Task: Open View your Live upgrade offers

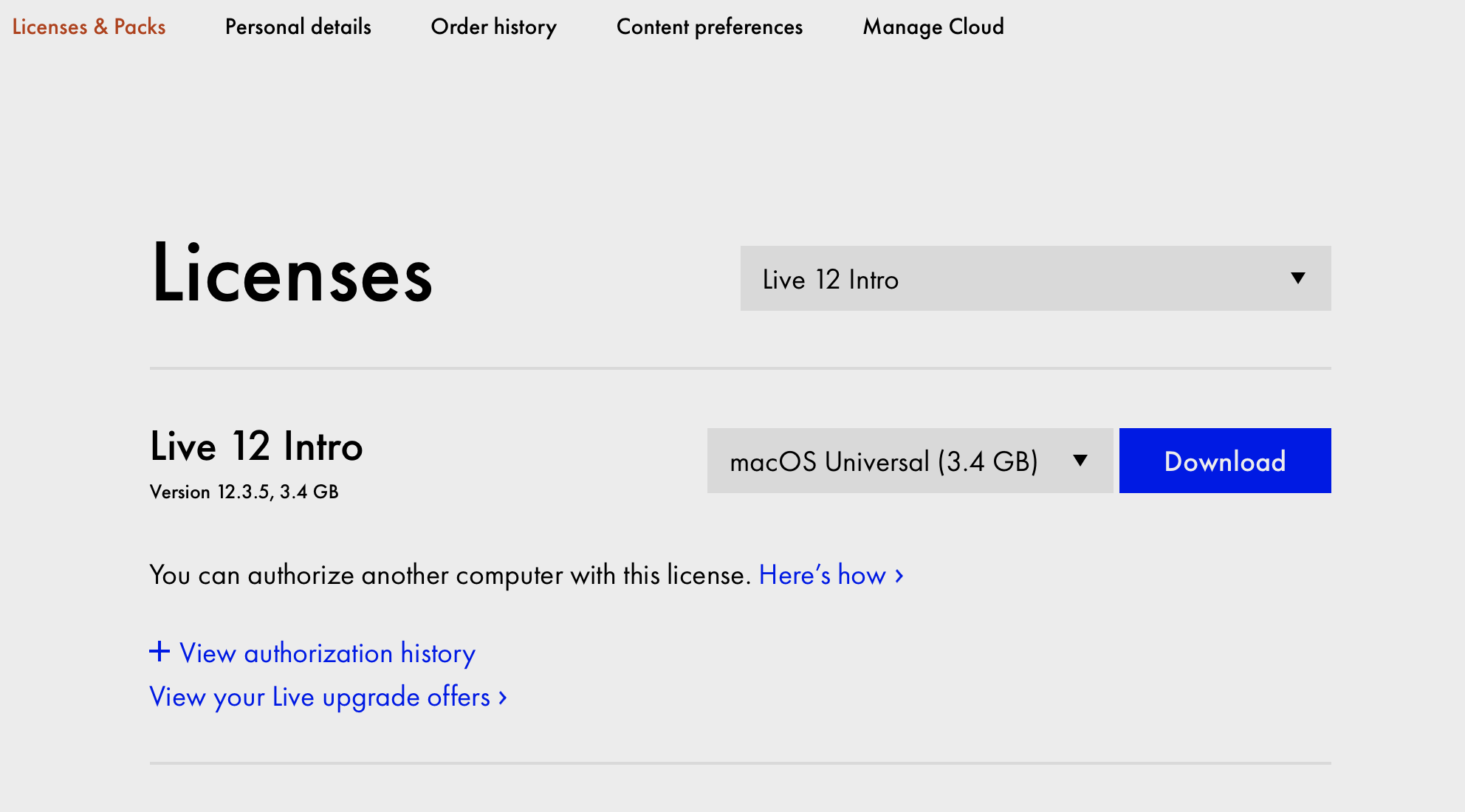Action: (320, 697)
